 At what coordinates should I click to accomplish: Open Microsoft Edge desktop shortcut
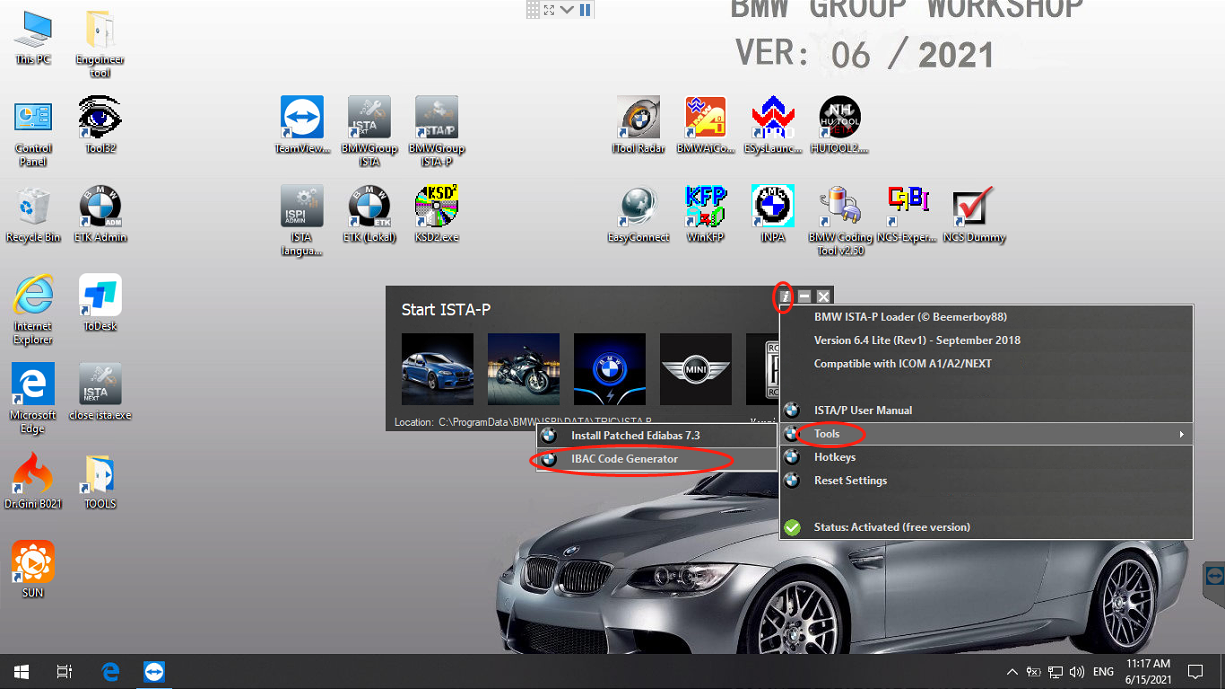33,399
